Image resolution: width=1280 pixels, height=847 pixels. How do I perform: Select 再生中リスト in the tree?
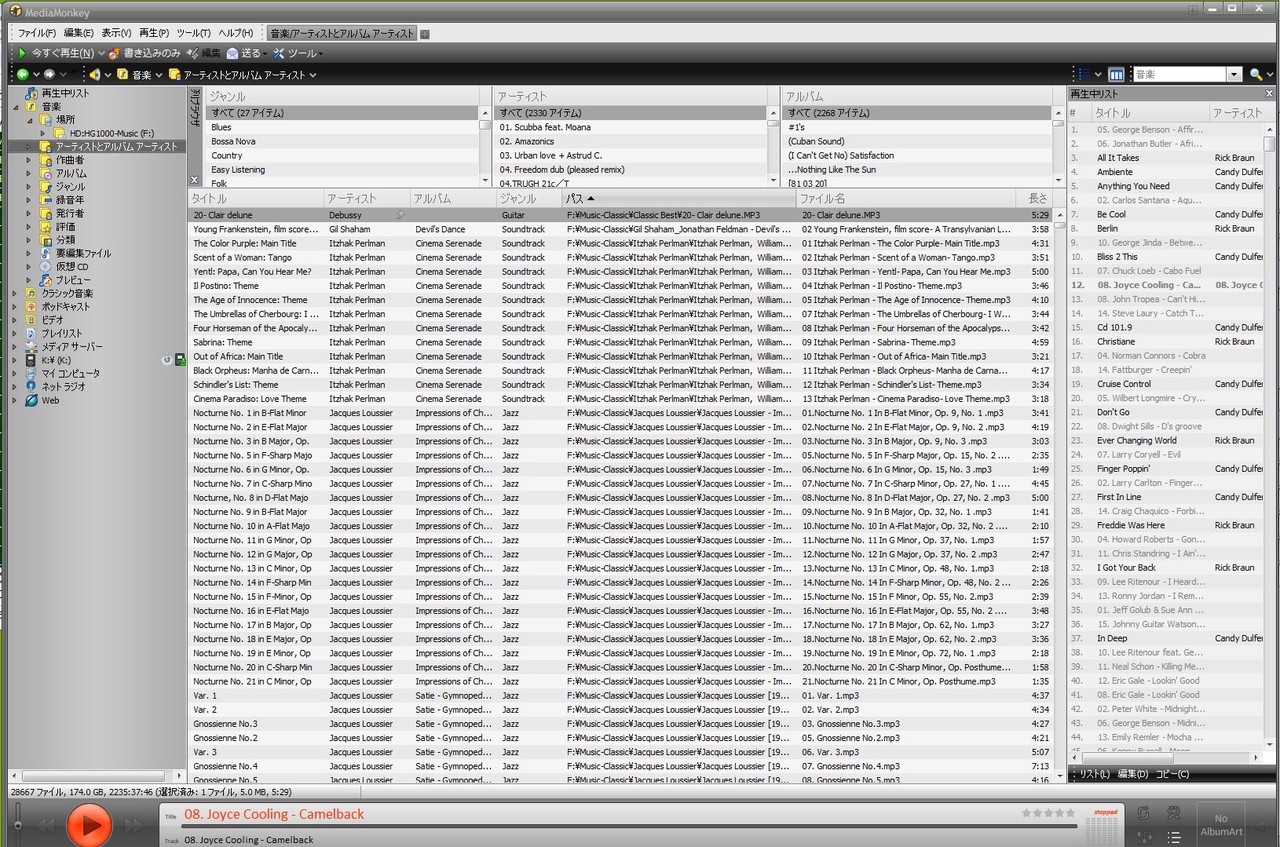pos(65,93)
